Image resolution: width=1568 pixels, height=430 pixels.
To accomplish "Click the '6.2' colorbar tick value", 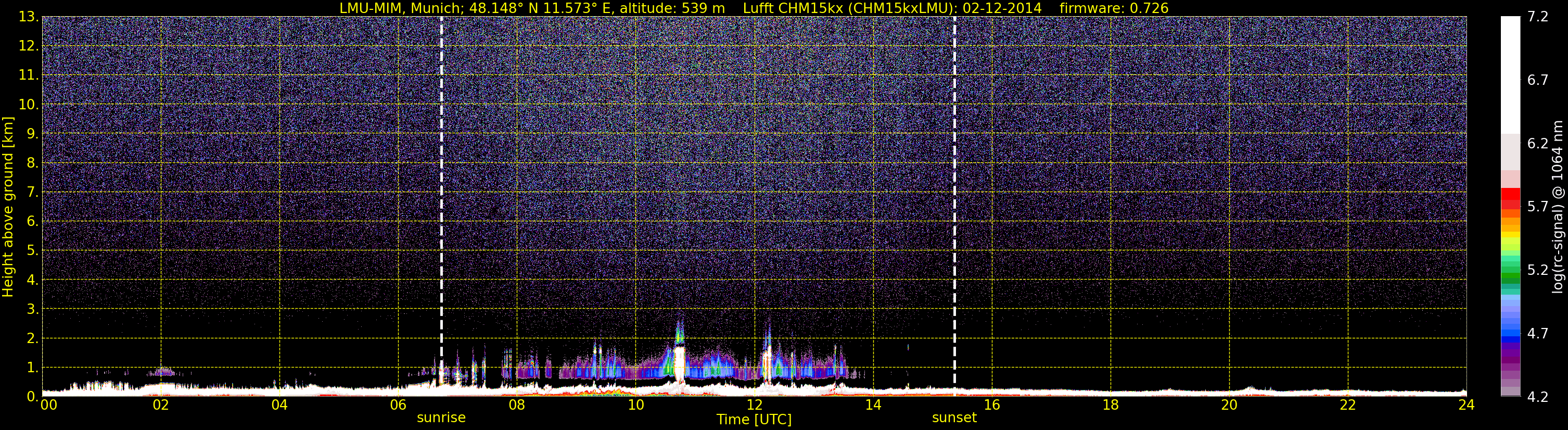I will [x=1538, y=143].
